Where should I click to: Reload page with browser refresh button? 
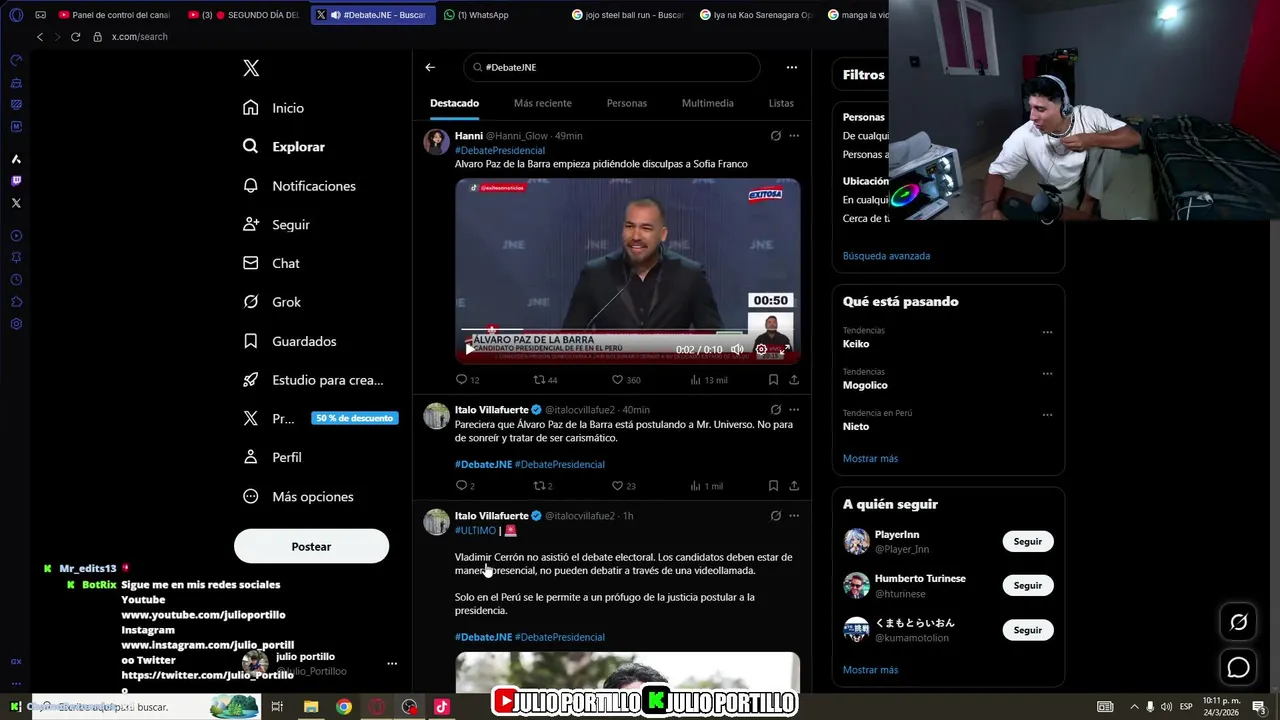[75, 37]
